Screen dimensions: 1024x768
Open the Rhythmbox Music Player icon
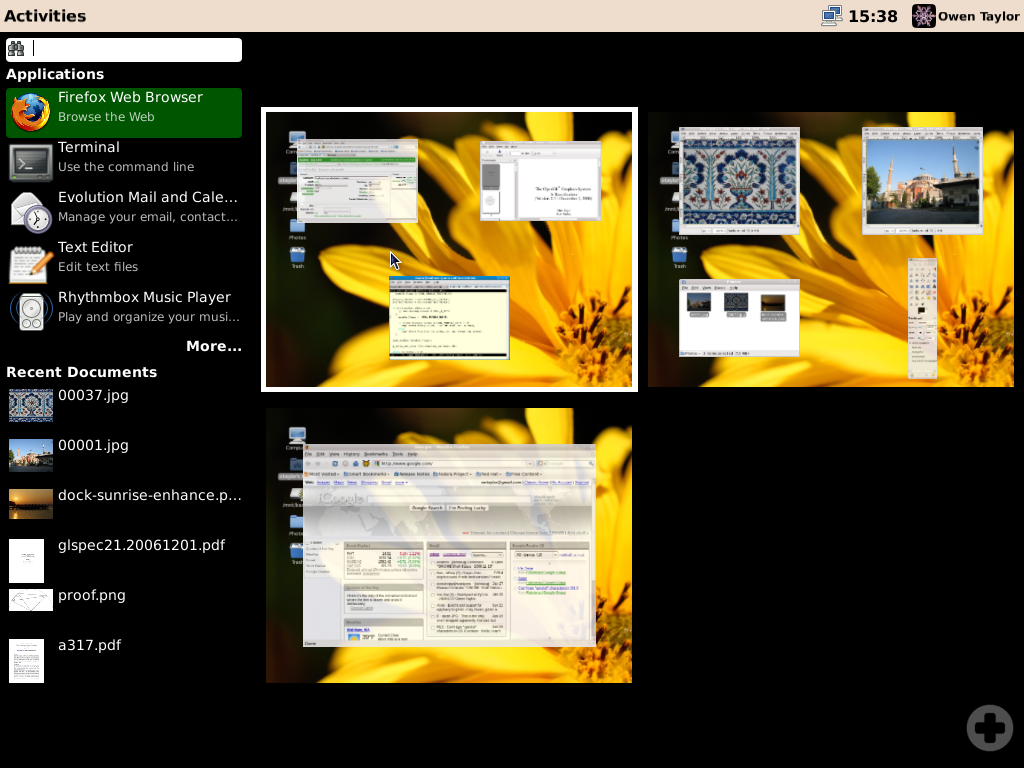[30, 311]
